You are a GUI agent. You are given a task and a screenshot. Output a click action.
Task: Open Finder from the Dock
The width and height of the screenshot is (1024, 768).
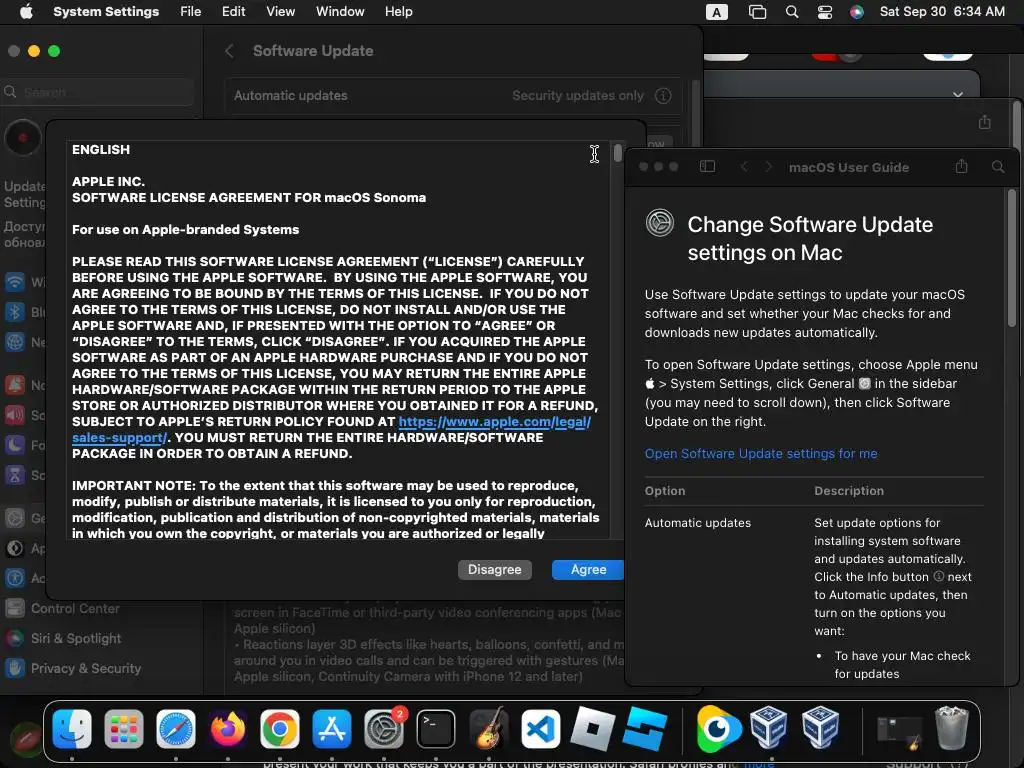(72, 728)
